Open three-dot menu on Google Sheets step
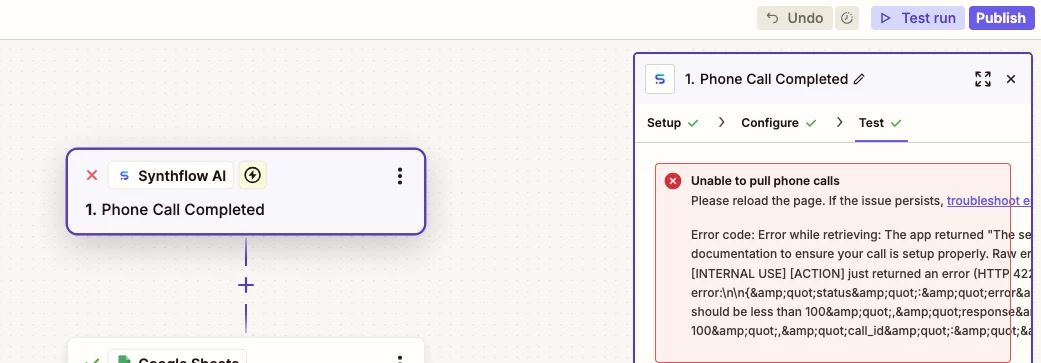This screenshot has width=1041, height=363. point(399,359)
